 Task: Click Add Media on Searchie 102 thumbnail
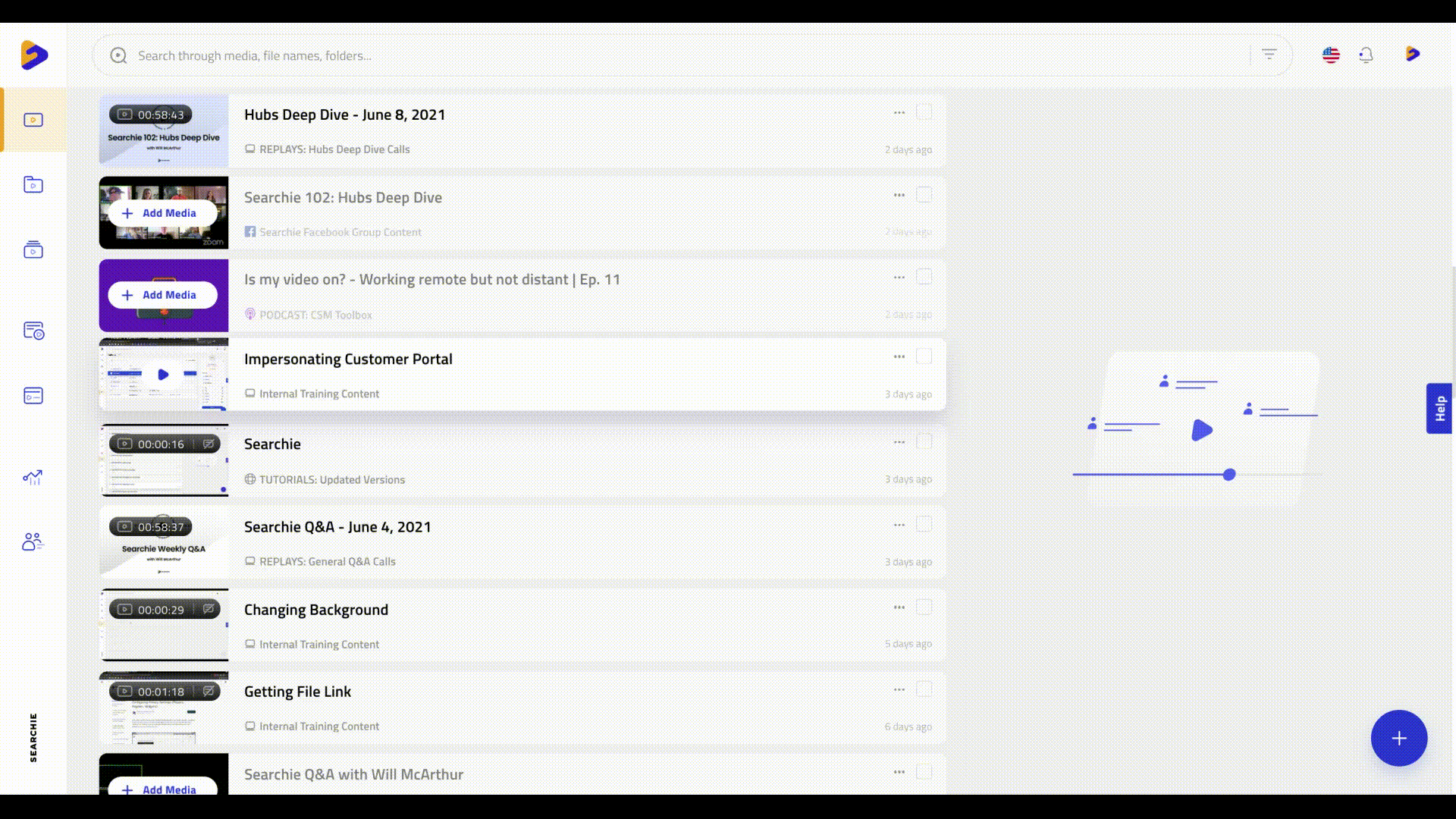162,213
